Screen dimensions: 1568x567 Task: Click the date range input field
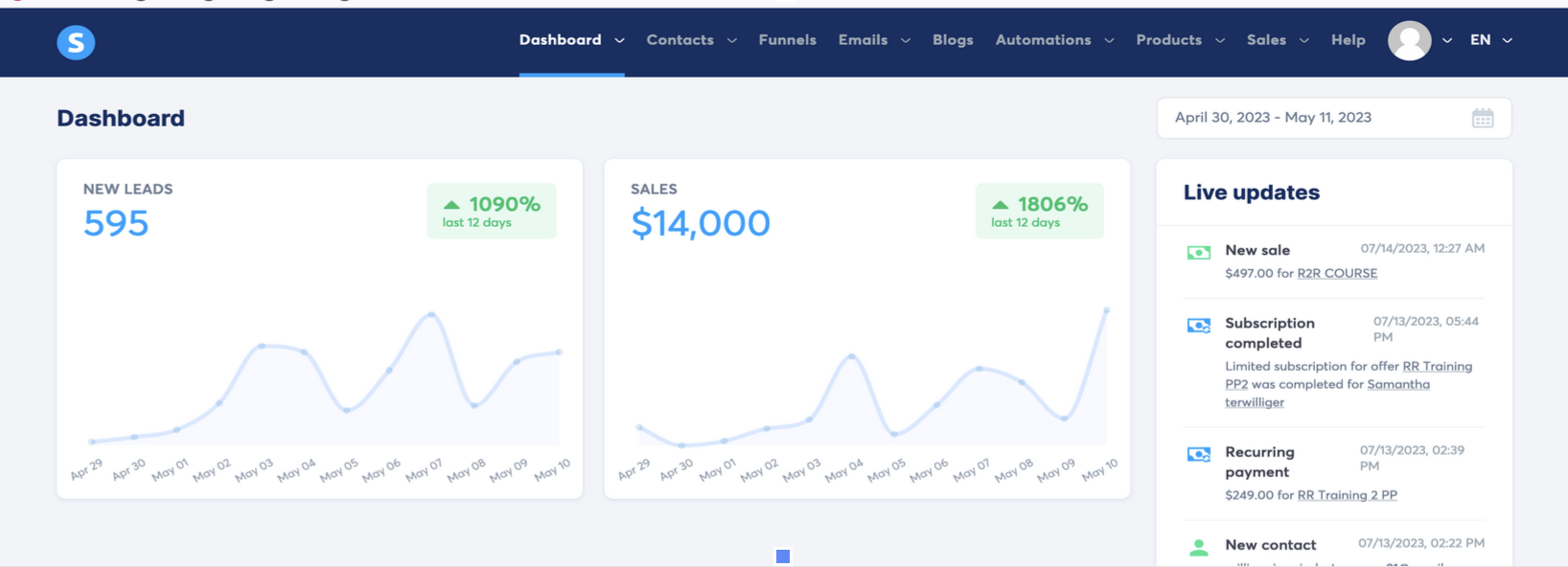point(1334,118)
